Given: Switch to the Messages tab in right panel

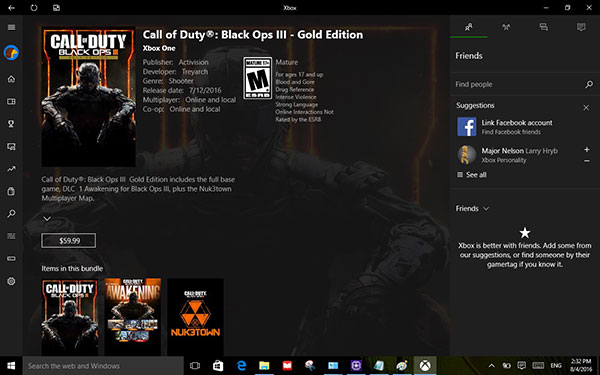Looking at the screenshot, I should pos(543,27).
